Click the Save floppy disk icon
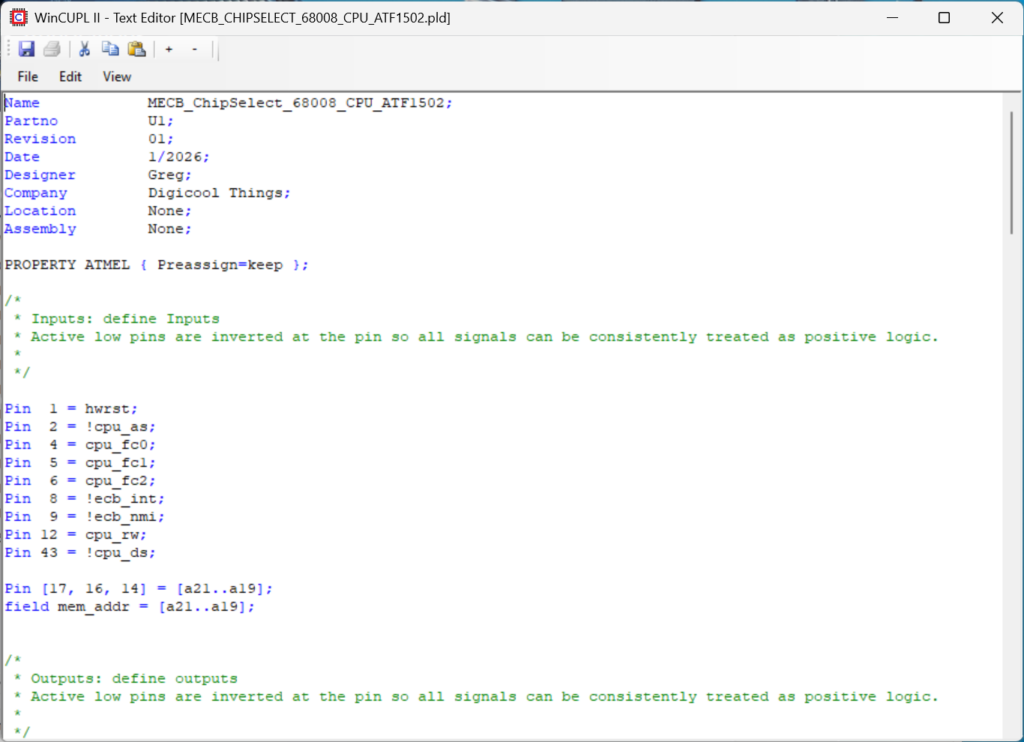This screenshot has height=742, width=1024. [x=26, y=49]
